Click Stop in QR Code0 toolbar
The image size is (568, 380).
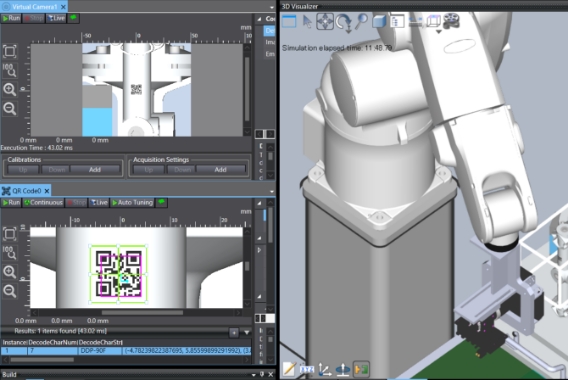pos(76,202)
